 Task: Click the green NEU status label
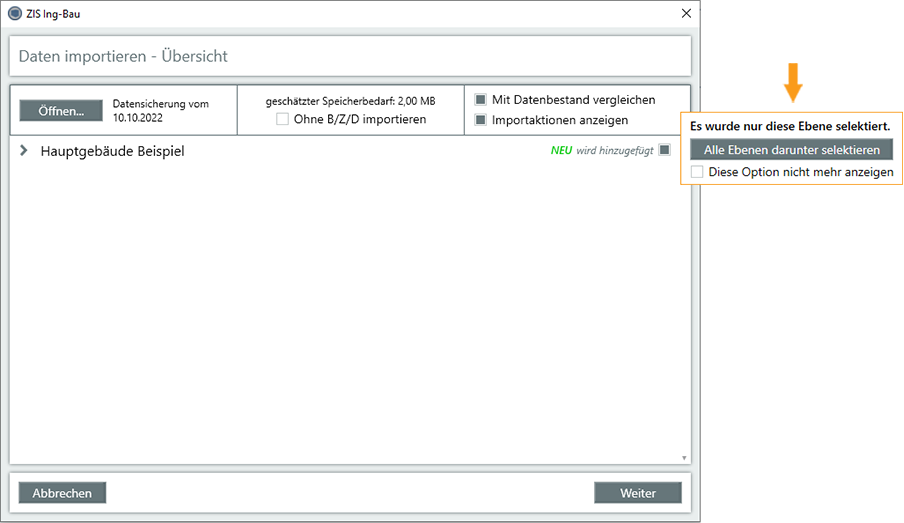pos(561,150)
